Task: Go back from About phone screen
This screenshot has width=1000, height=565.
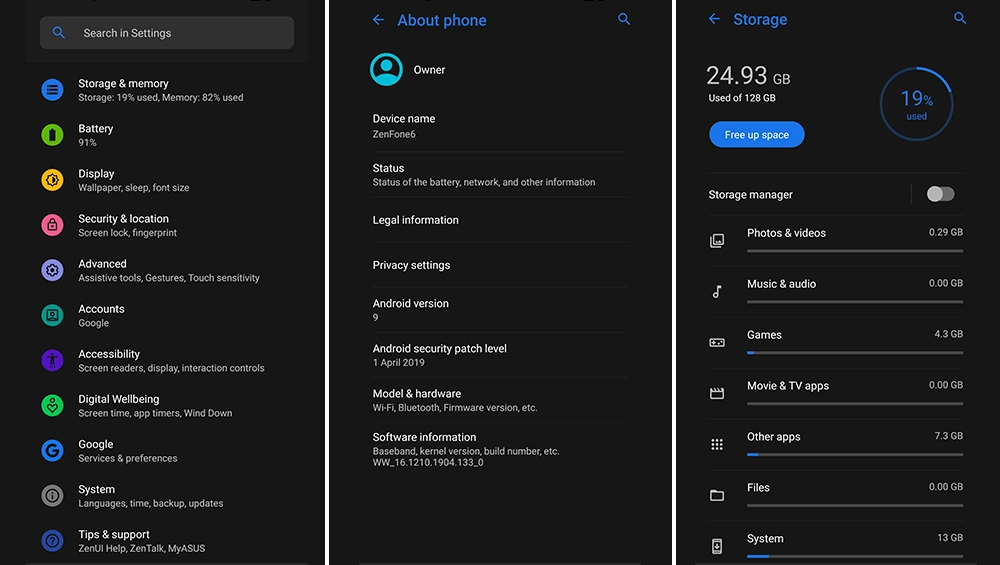Action: click(x=378, y=20)
